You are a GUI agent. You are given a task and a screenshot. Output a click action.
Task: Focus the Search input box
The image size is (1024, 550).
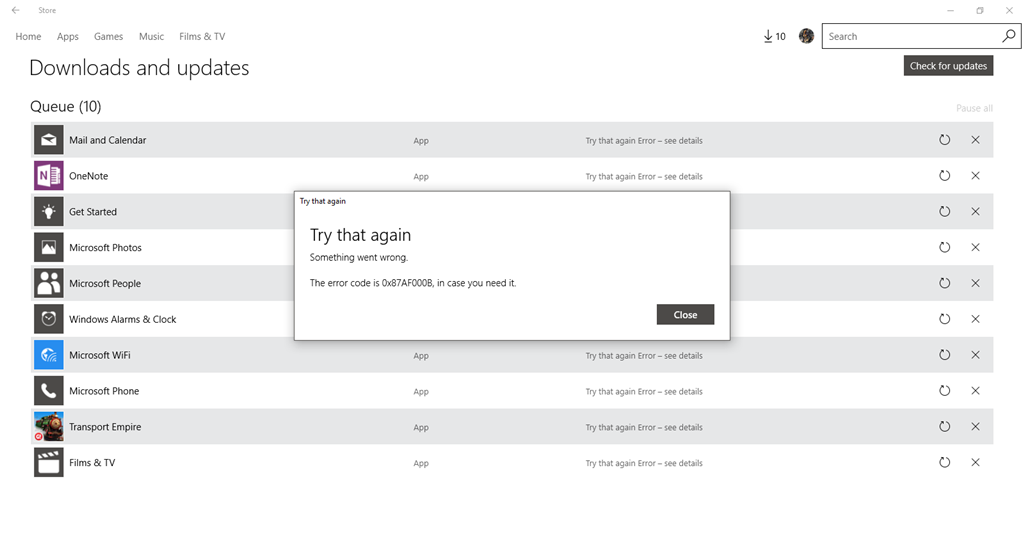click(912, 37)
